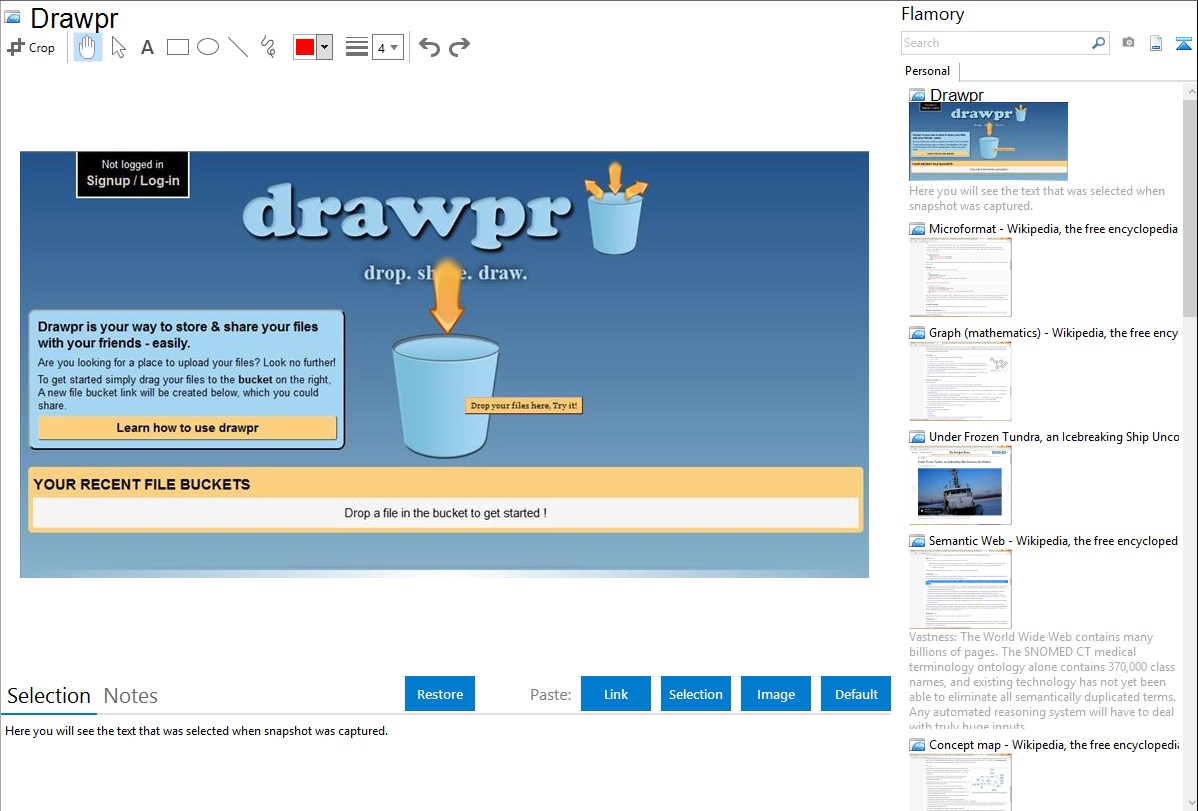Click the 'YOUR RECENT FILE BUCKETS' heading
Screen dimensions: 1198x811
click(142, 485)
